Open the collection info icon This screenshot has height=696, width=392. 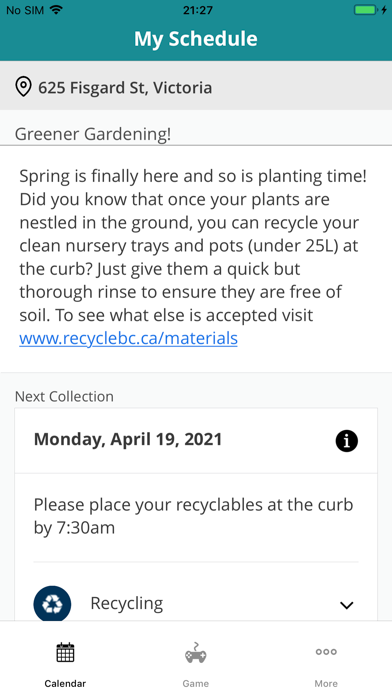[x=346, y=441]
